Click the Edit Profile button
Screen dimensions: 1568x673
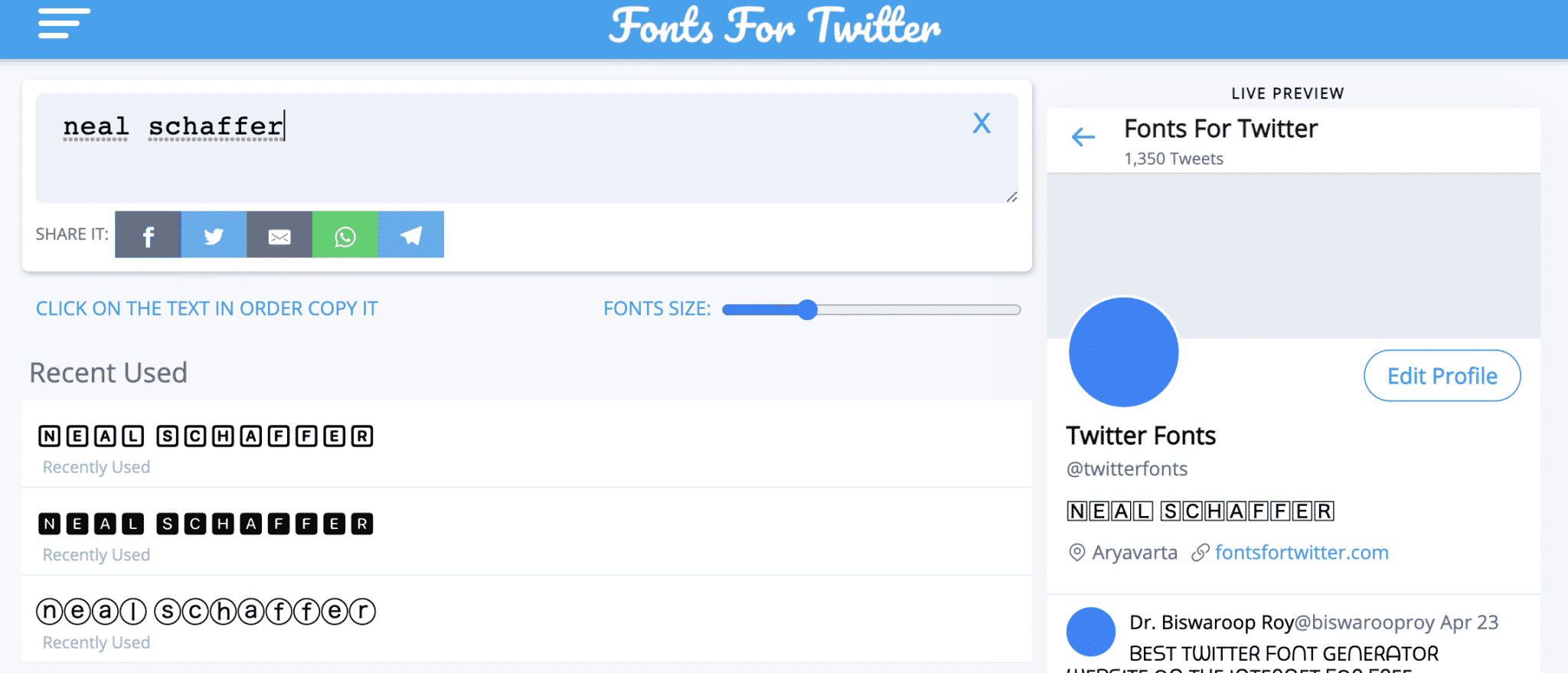coord(1442,376)
